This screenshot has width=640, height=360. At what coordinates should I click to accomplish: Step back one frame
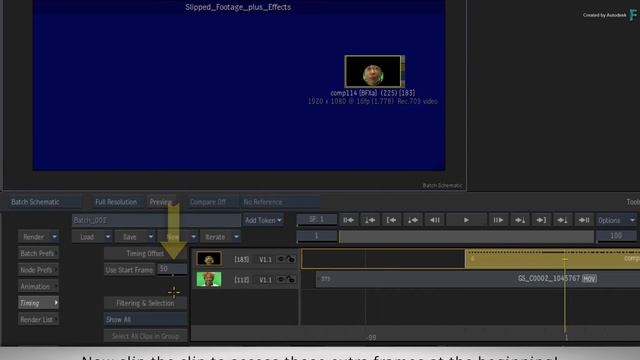click(x=434, y=220)
